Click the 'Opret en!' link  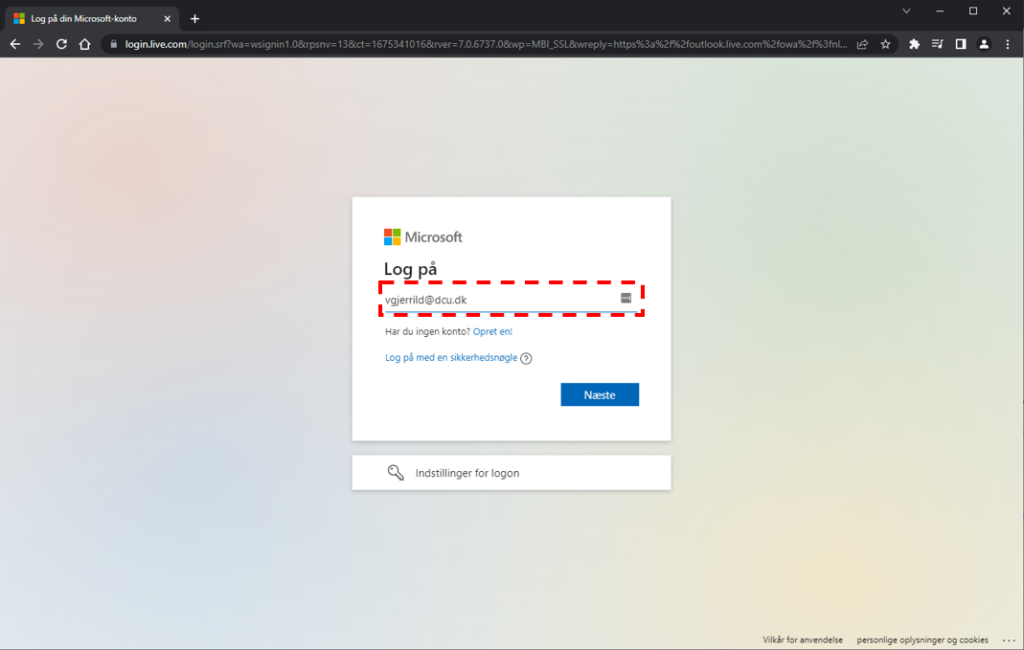[492, 331]
